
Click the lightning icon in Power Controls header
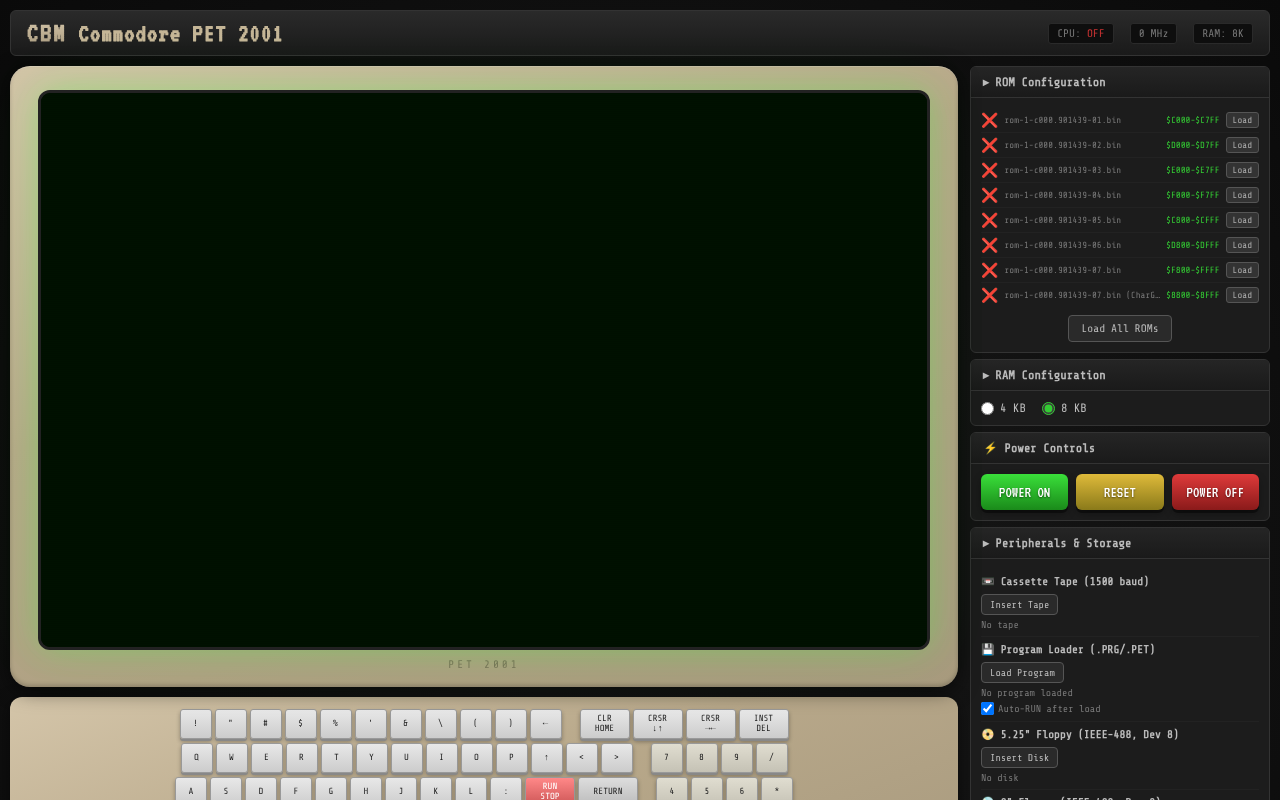(x=988, y=448)
